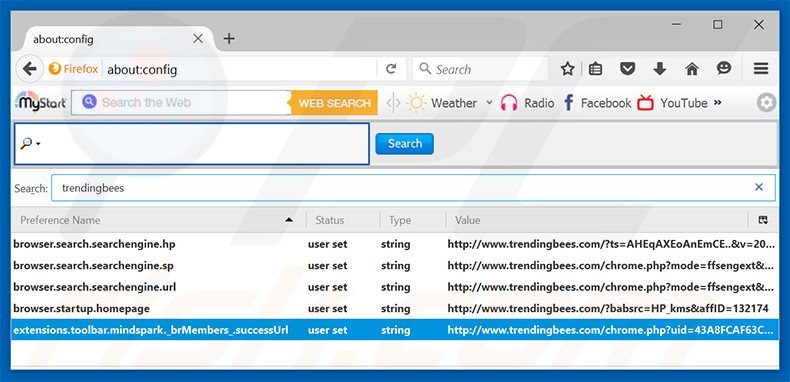This screenshot has width=790, height=382.
Task: Select browser.search.searchengine.hp preference row
Action: pyautogui.click(x=394, y=244)
